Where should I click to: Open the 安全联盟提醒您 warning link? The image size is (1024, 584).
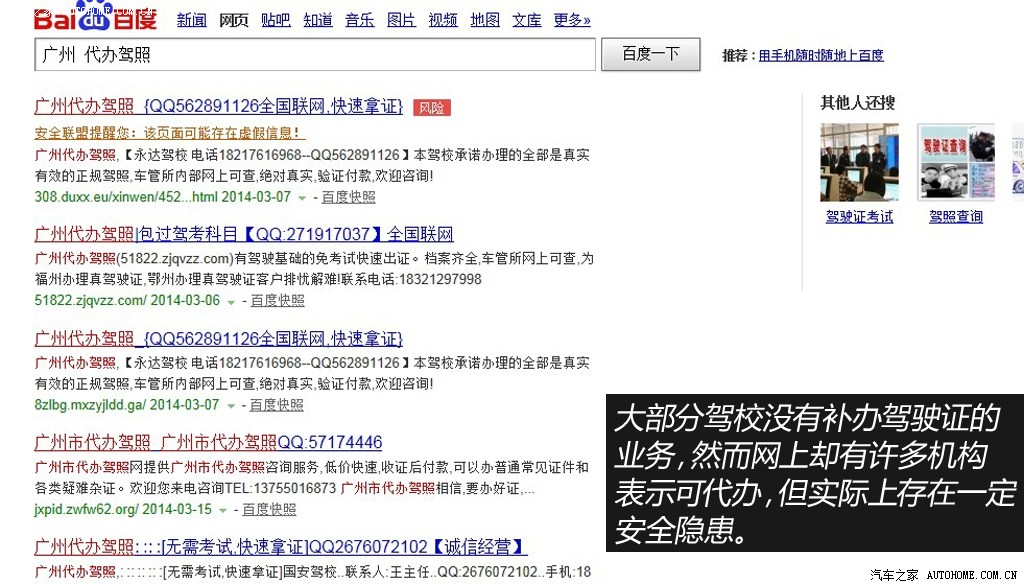(x=170, y=133)
